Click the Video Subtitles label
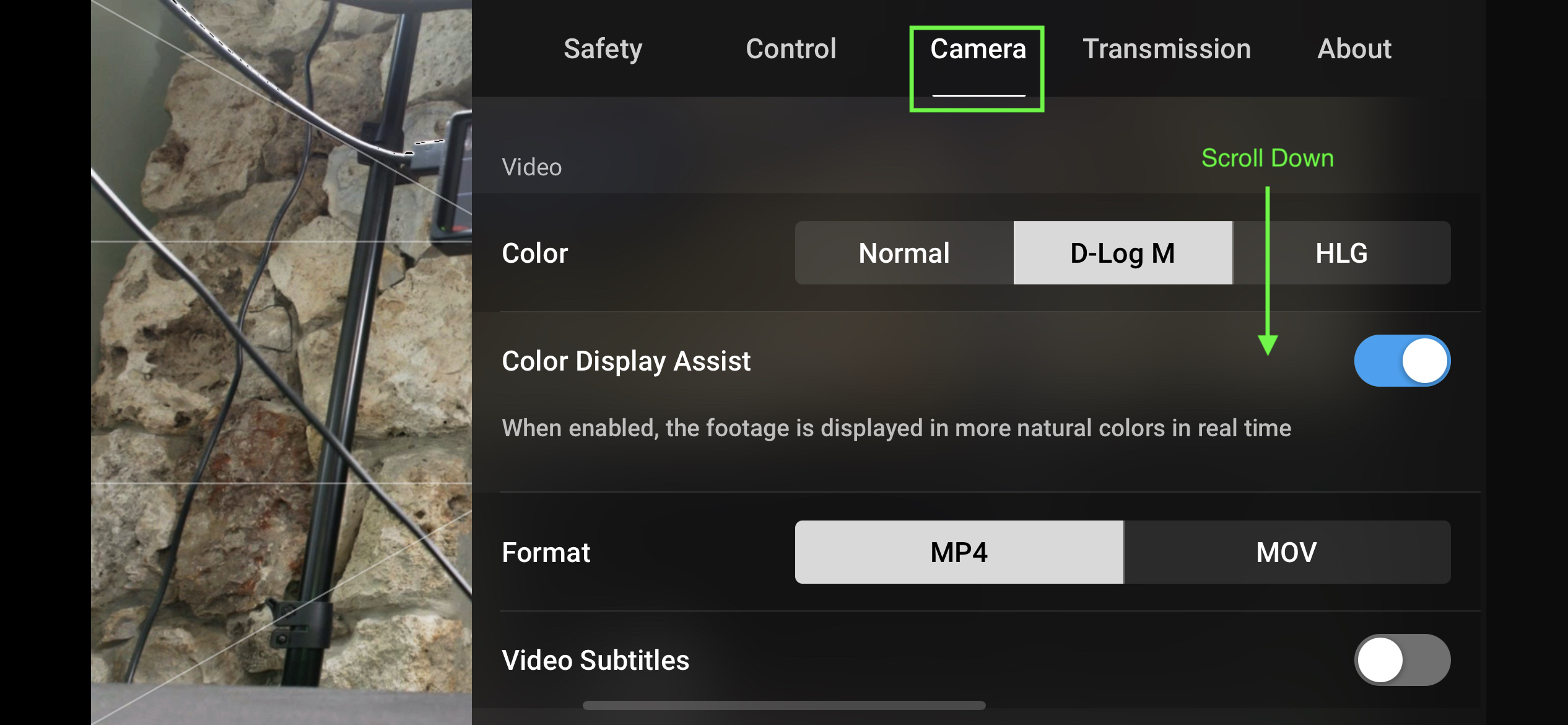 tap(595, 661)
